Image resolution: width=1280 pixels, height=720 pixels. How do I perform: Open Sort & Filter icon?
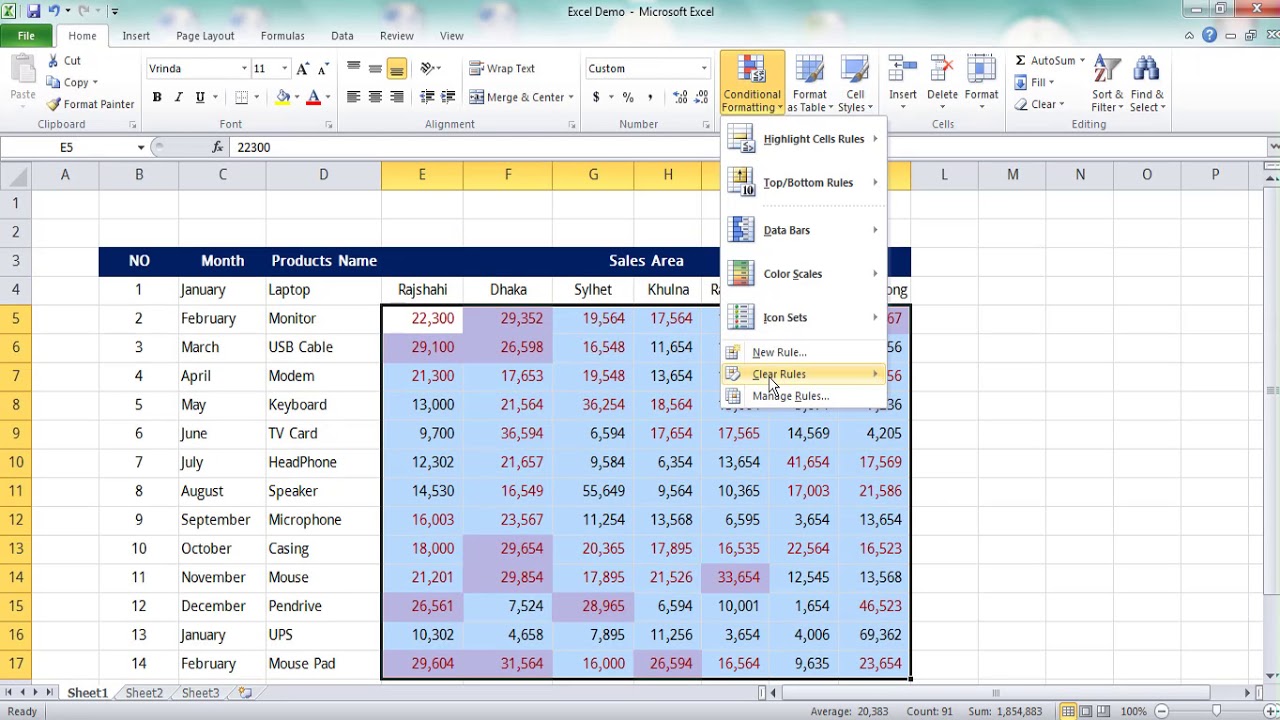tap(1107, 69)
